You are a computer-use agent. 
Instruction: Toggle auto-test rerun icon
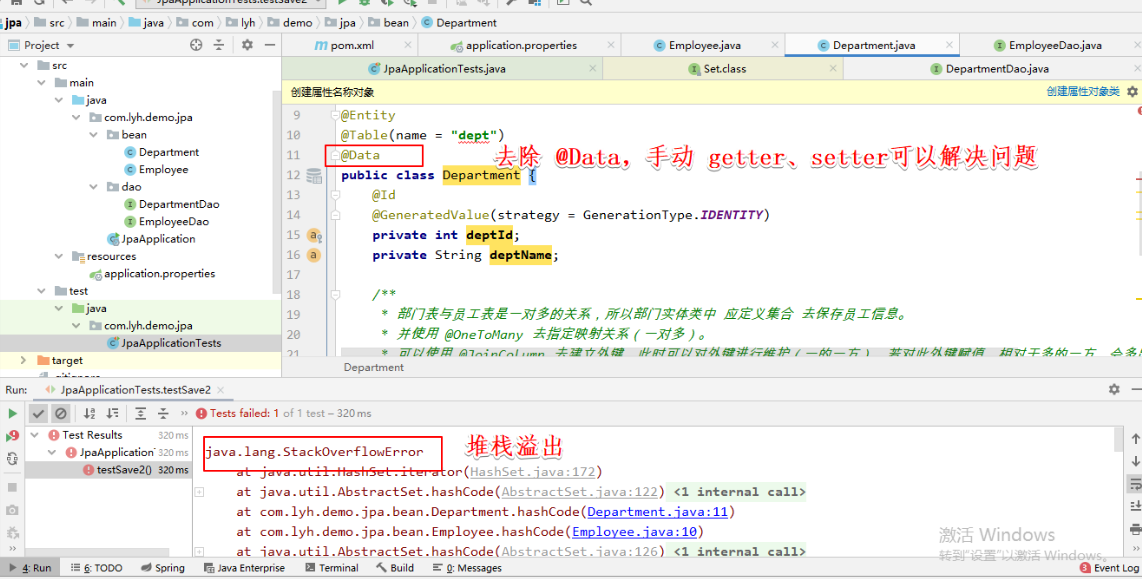(x=12, y=459)
